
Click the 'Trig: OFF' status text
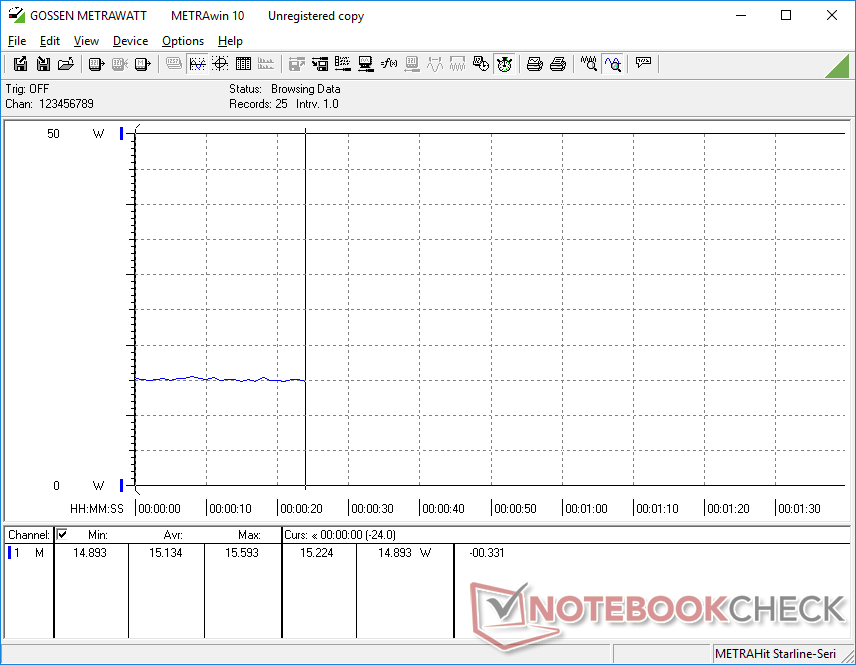click(x=27, y=88)
